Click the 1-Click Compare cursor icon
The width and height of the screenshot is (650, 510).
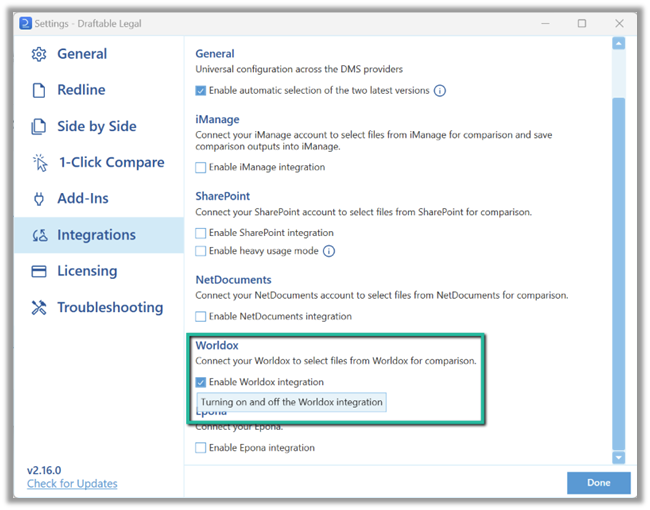[x=40, y=163]
